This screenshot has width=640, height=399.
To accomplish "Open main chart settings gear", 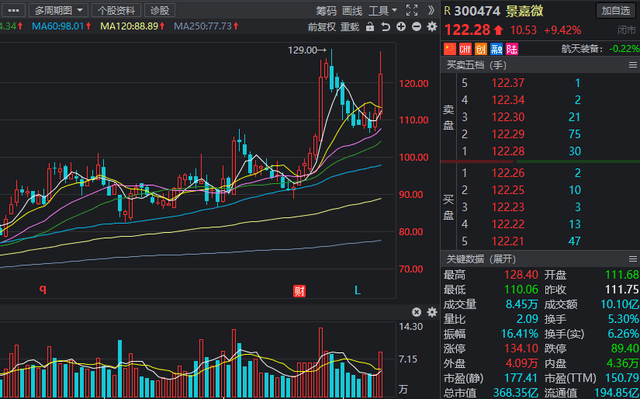I will pyautogui.click(x=432, y=27).
